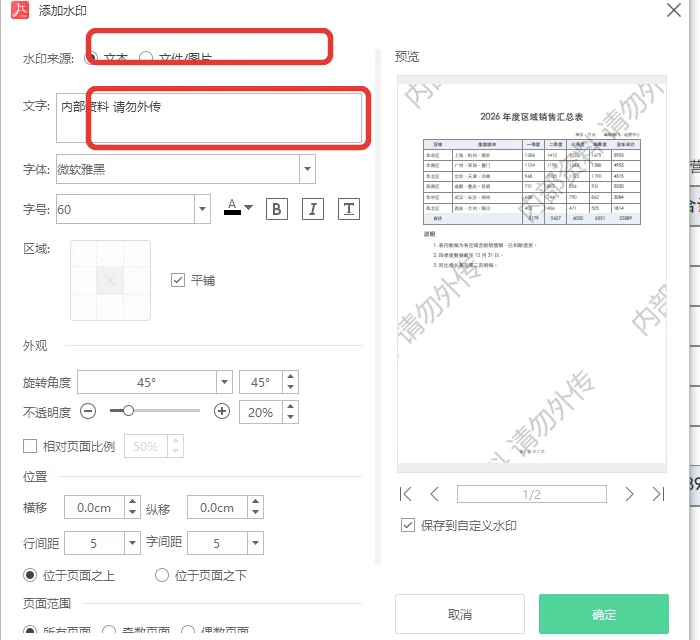This screenshot has width=700, height=640.
Task: Toggle bold formatting for watermark text
Action: click(277, 209)
